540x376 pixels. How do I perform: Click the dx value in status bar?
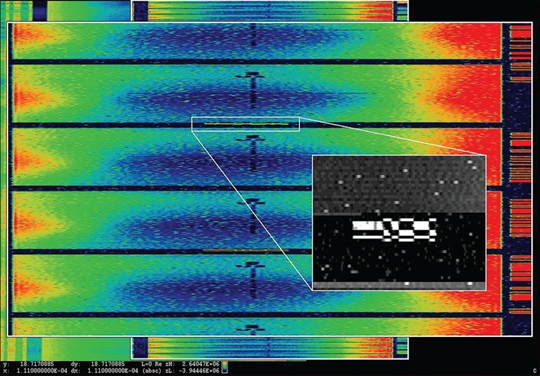point(113,370)
